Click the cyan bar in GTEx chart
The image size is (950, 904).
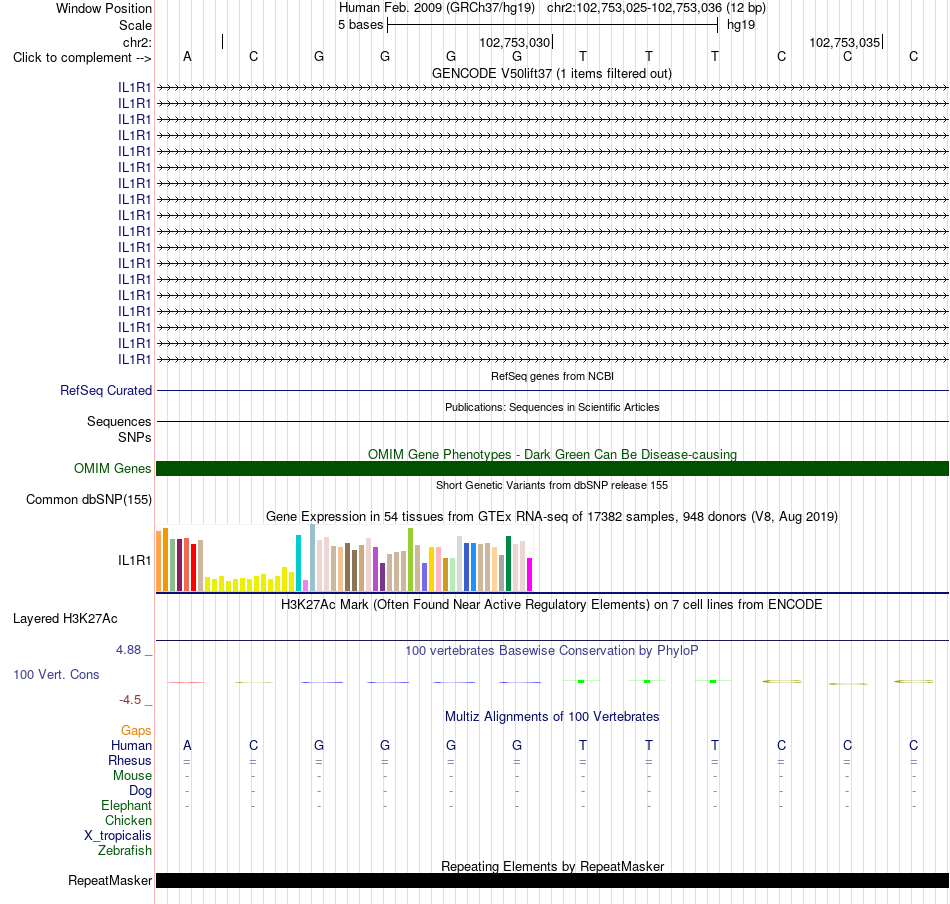tap(298, 563)
